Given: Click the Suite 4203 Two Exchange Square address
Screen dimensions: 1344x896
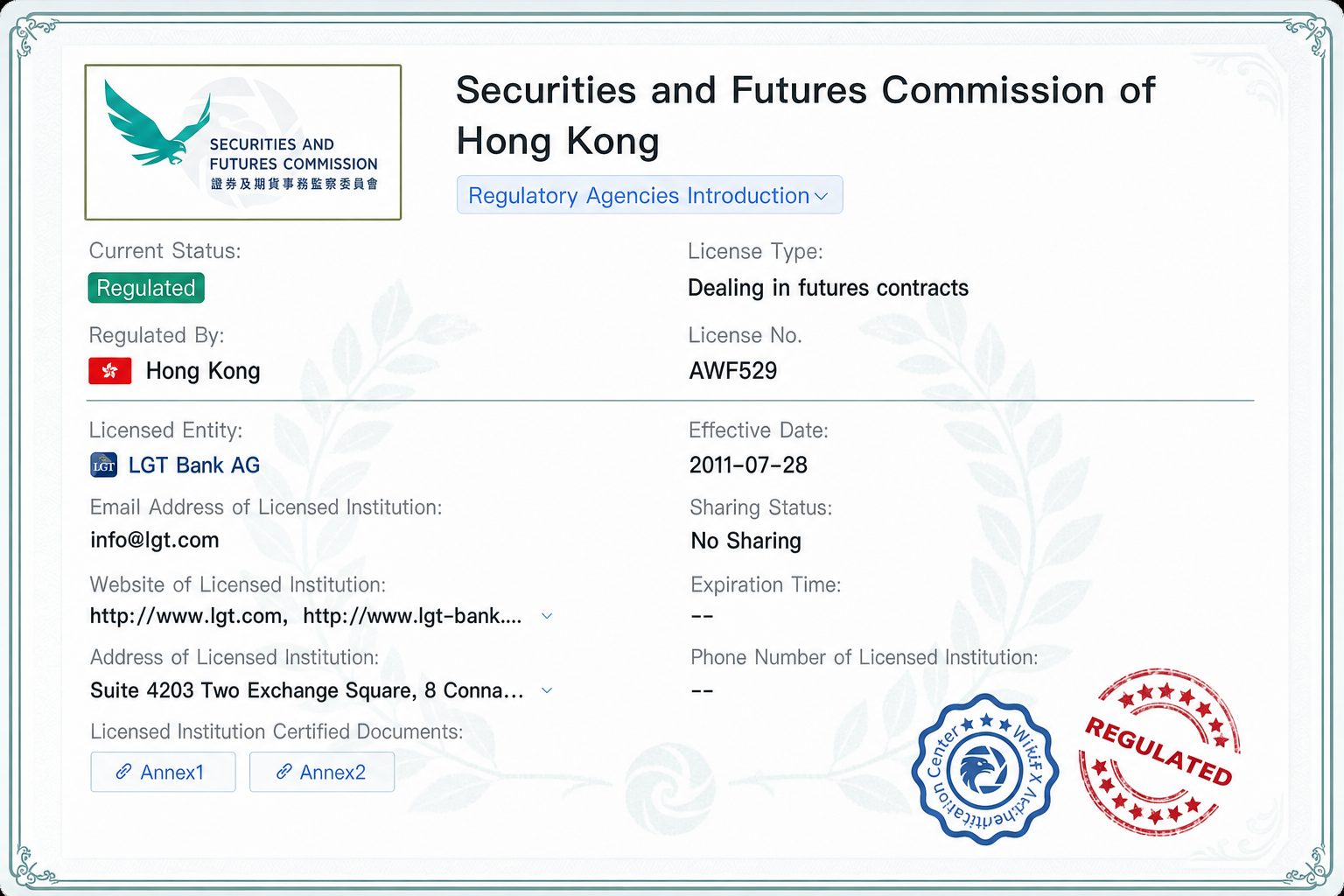Looking at the screenshot, I should click(307, 690).
